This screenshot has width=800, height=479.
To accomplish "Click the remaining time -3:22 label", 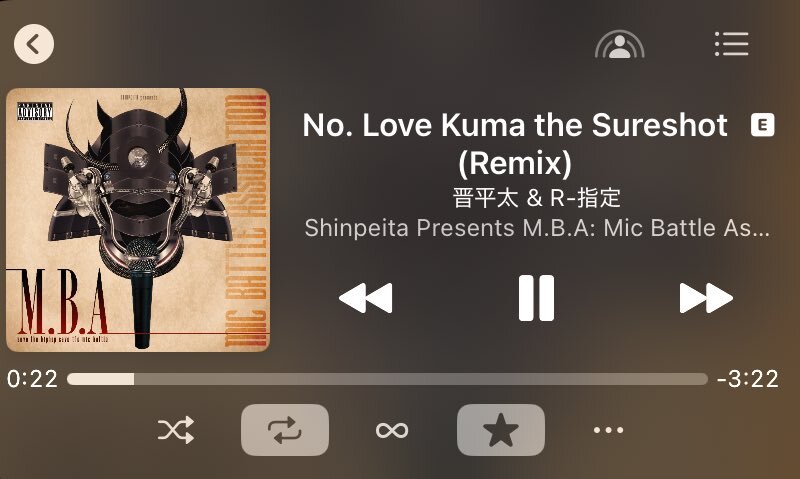I will [747, 379].
